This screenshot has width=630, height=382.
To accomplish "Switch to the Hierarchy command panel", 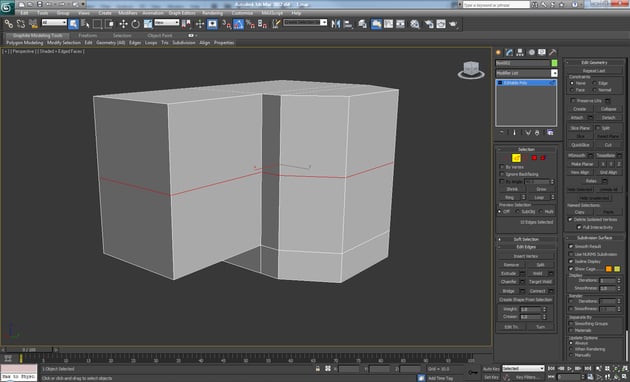I will pyautogui.click(x=520, y=52).
